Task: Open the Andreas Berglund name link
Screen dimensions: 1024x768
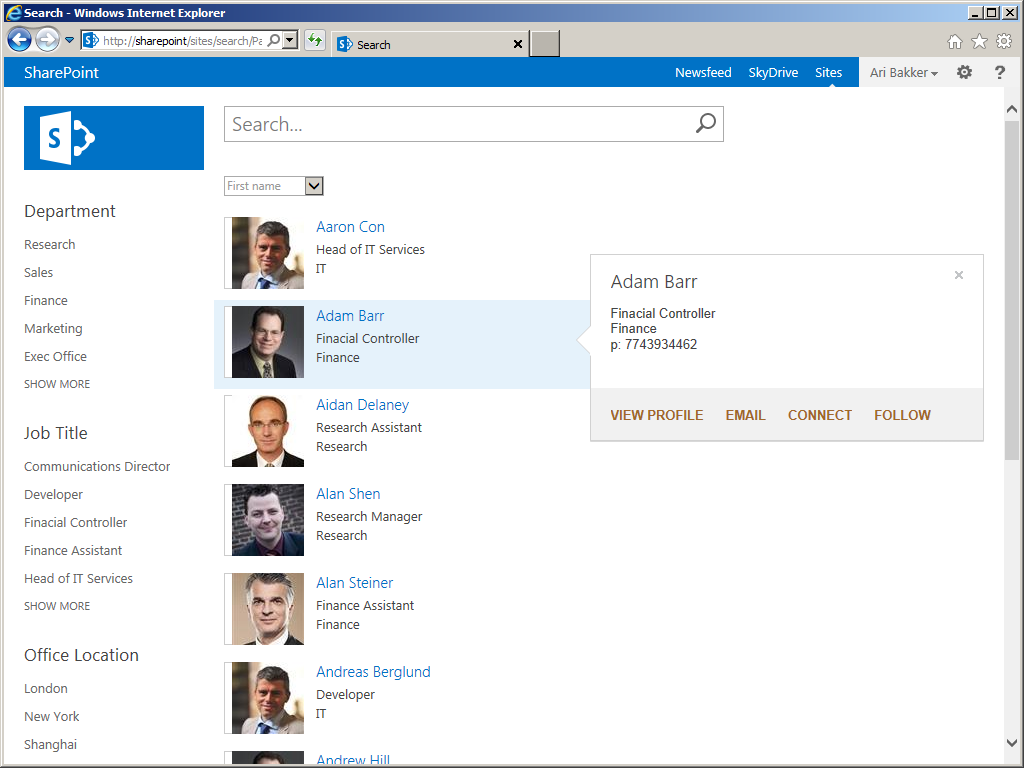Action: tap(374, 671)
